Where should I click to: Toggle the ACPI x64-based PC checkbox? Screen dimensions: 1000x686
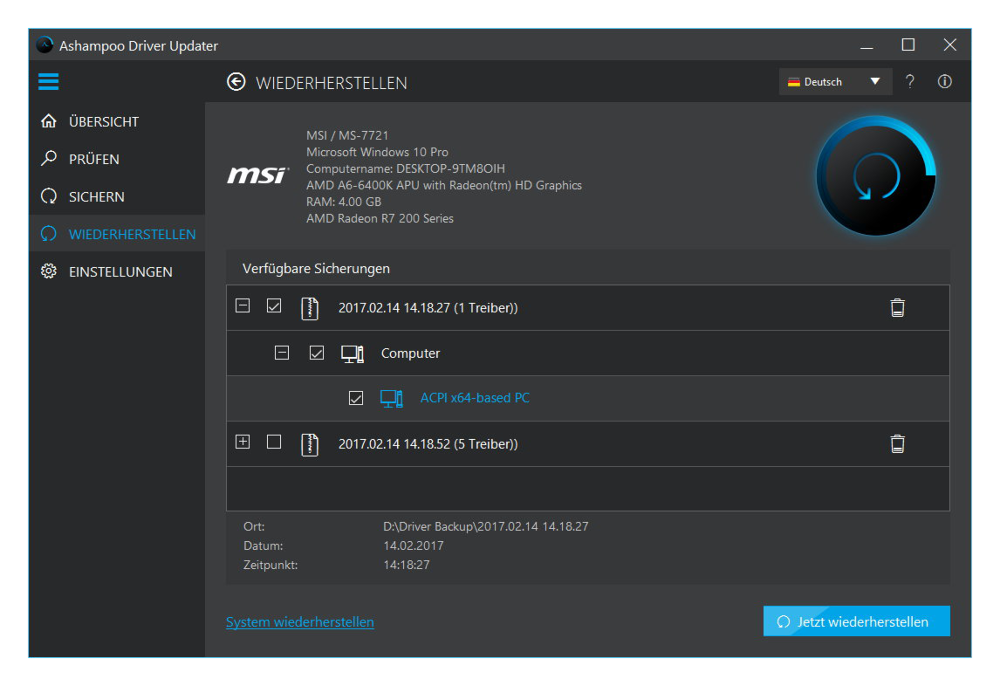356,398
